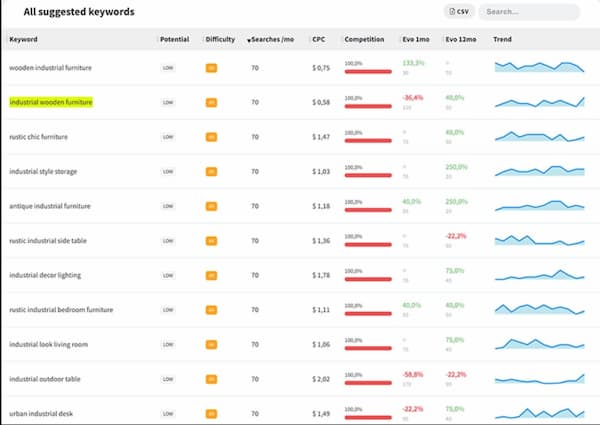Click LOW potential badge for 'rustic industrial bedroom furniture'
Screen dimensions: 600x425
pyautogui.click(x=168, y=310)
